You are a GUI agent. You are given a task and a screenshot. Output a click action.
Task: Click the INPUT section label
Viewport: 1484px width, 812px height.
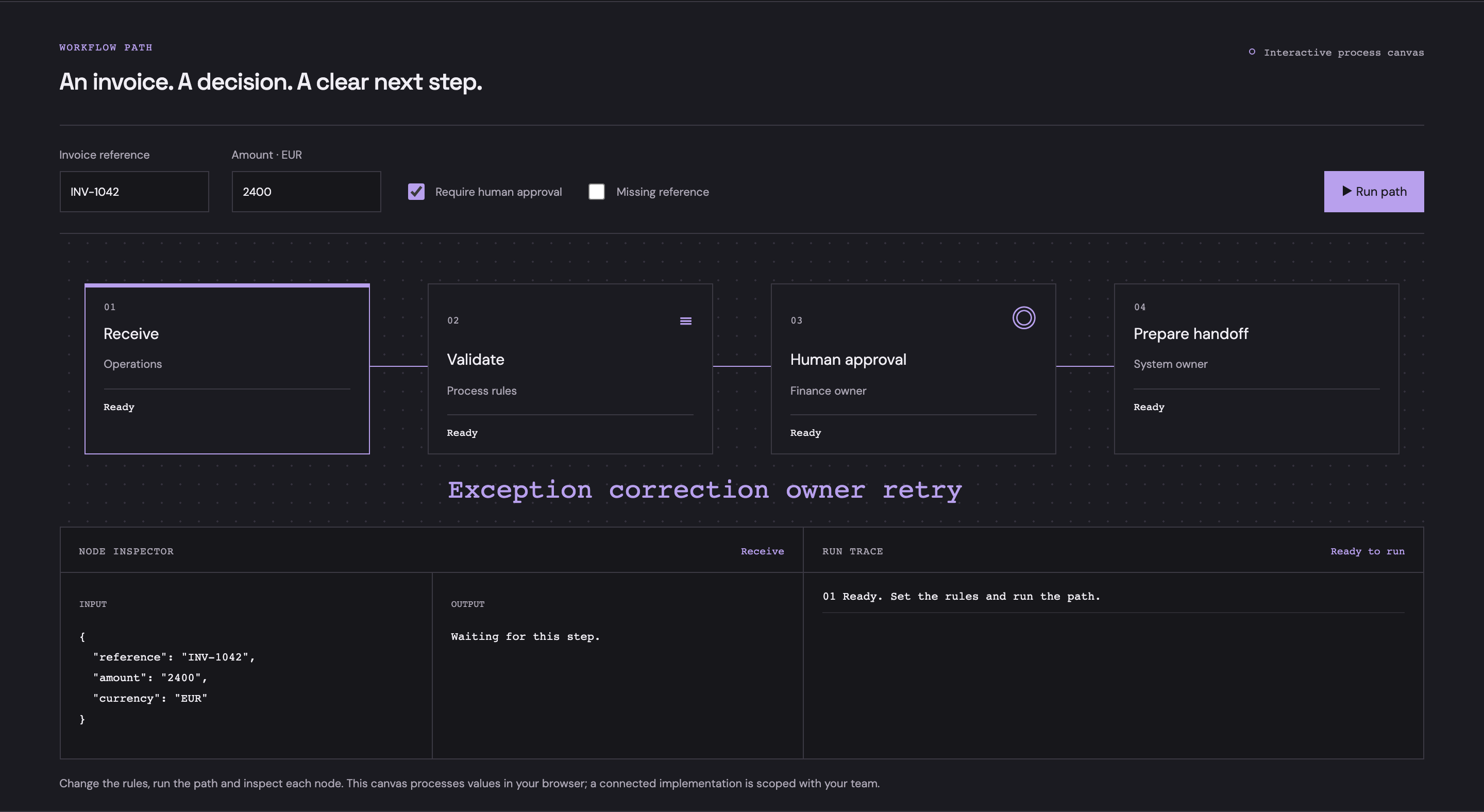point(93,604)
